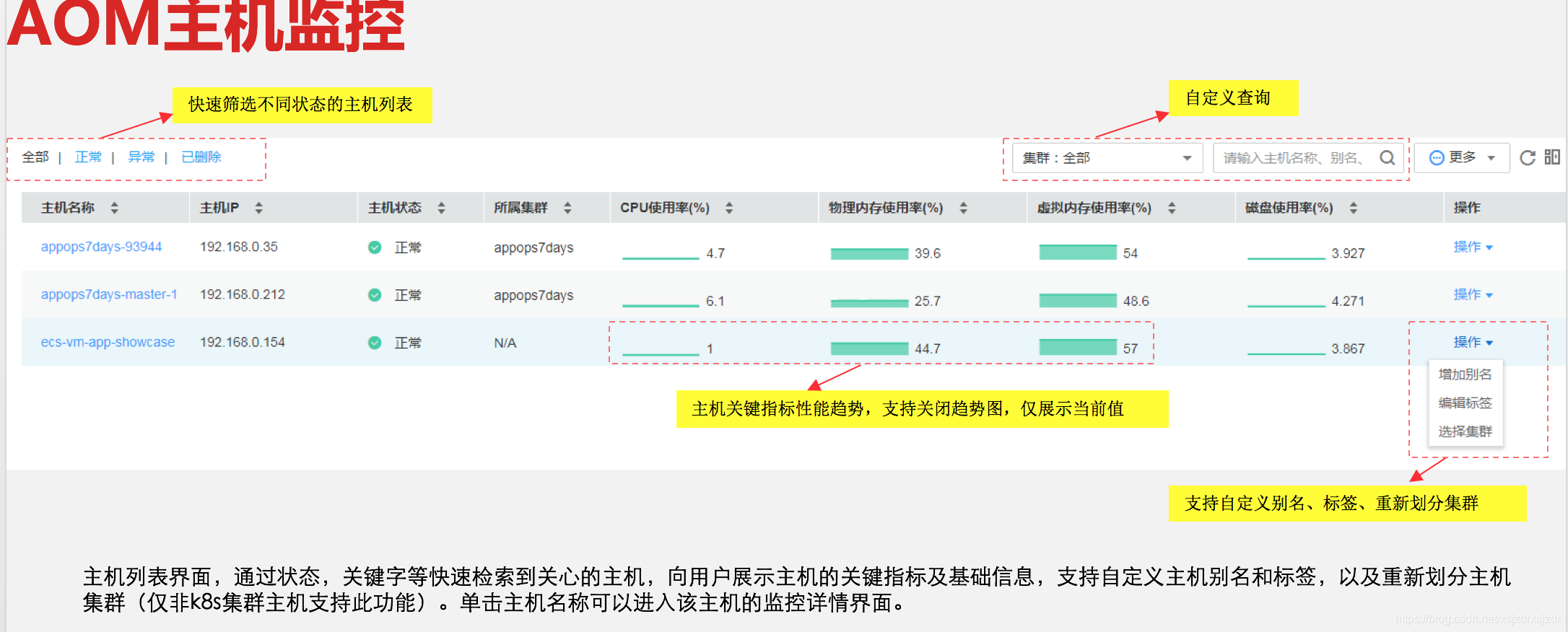1568x632 pixels.
Task: Click IP address 192.168.0.154
Action: (243, 342)
